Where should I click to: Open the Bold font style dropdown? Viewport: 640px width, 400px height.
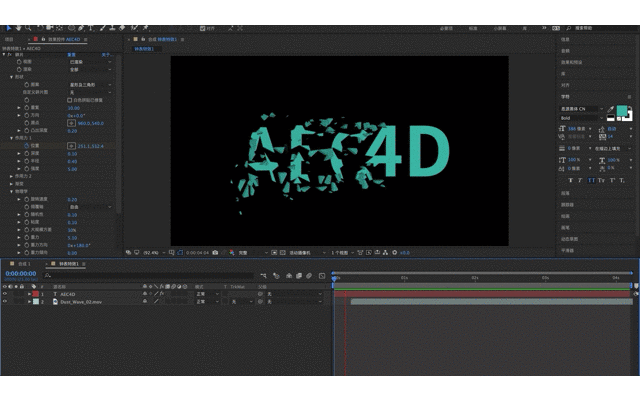pos(582,118)
